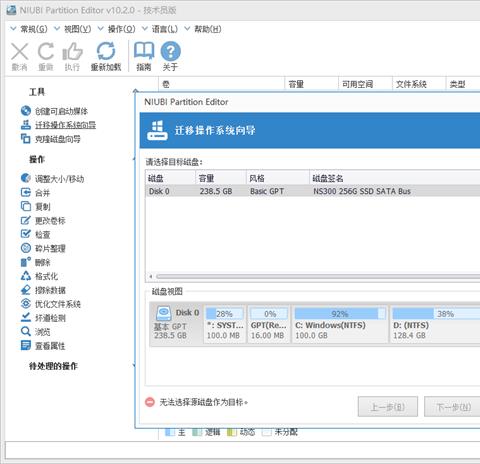Collapse the 工具 section arrow
480x464 pixels.
tap(135, 90)
